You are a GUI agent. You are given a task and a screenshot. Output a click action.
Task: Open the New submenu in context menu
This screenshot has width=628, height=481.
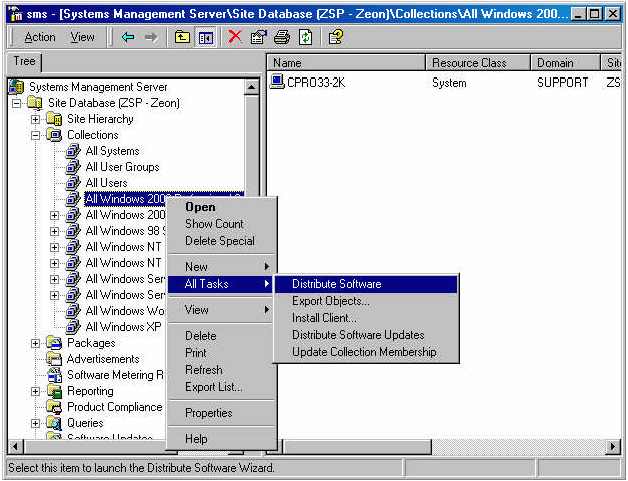[221, 267]
